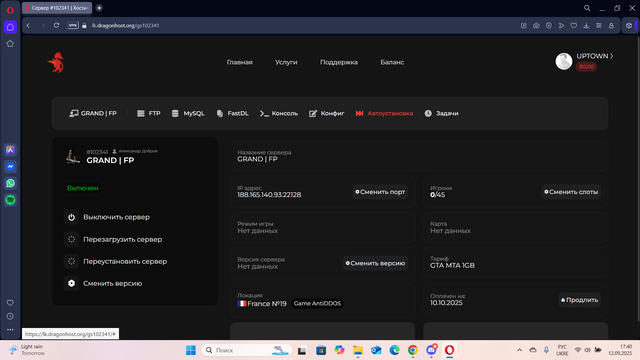This screenshot has width=640, height=360.
Task: Open a new browser tab with plus
Action: pyautogui.click(x=99, y=8)
